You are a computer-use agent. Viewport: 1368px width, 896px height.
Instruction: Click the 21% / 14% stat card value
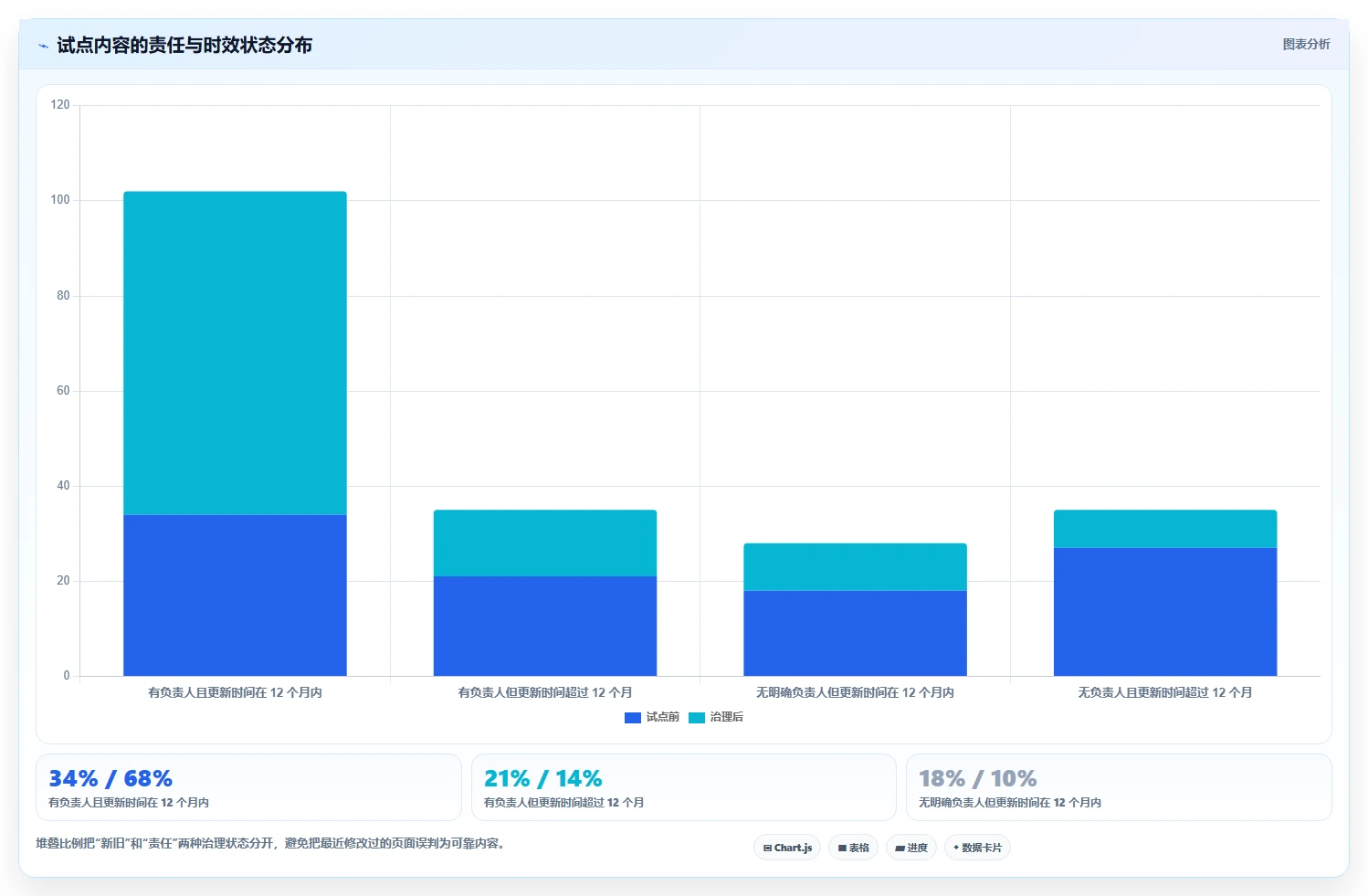(542, 778)
